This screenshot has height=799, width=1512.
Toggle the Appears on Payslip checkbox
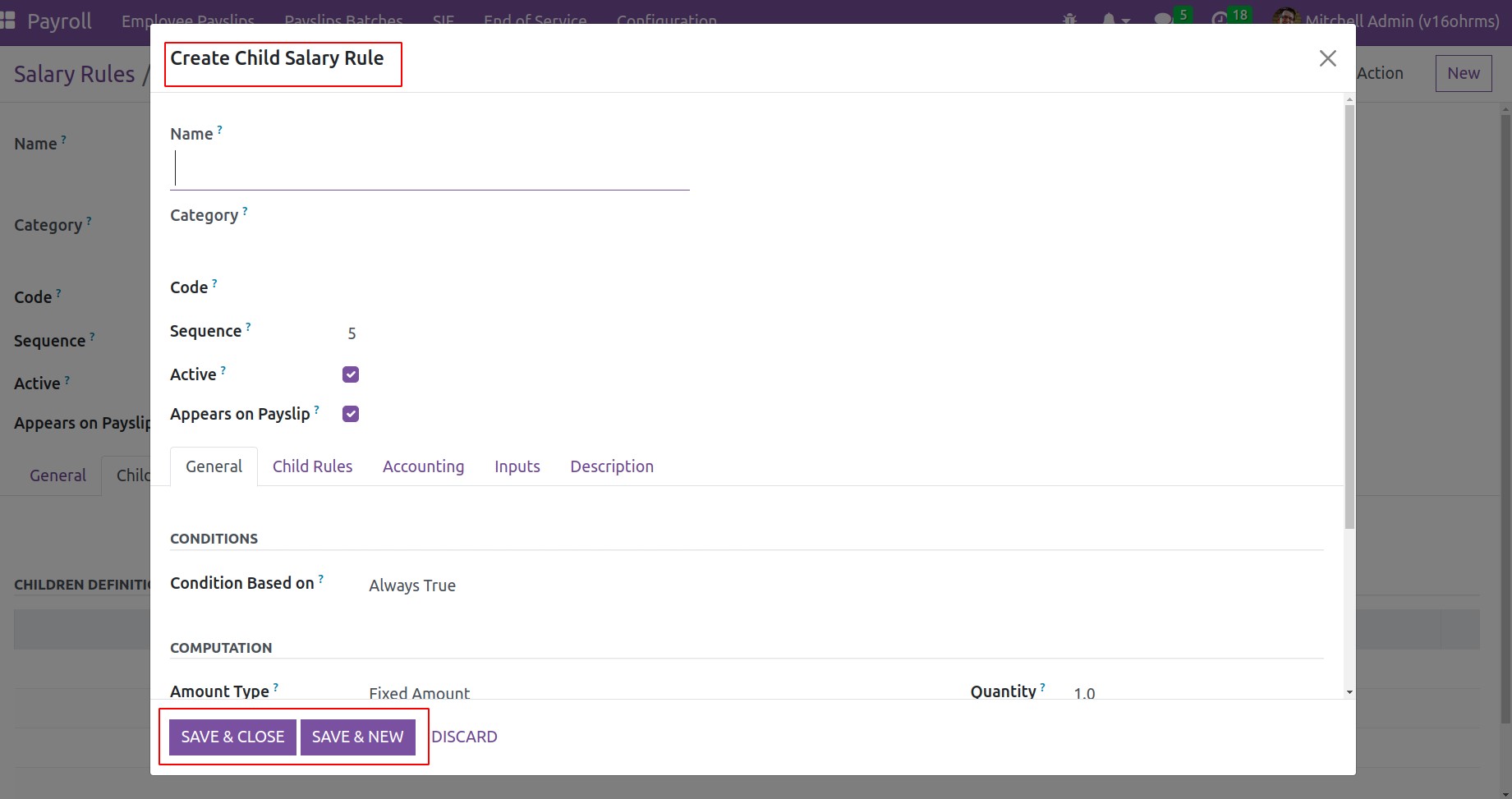351,414
